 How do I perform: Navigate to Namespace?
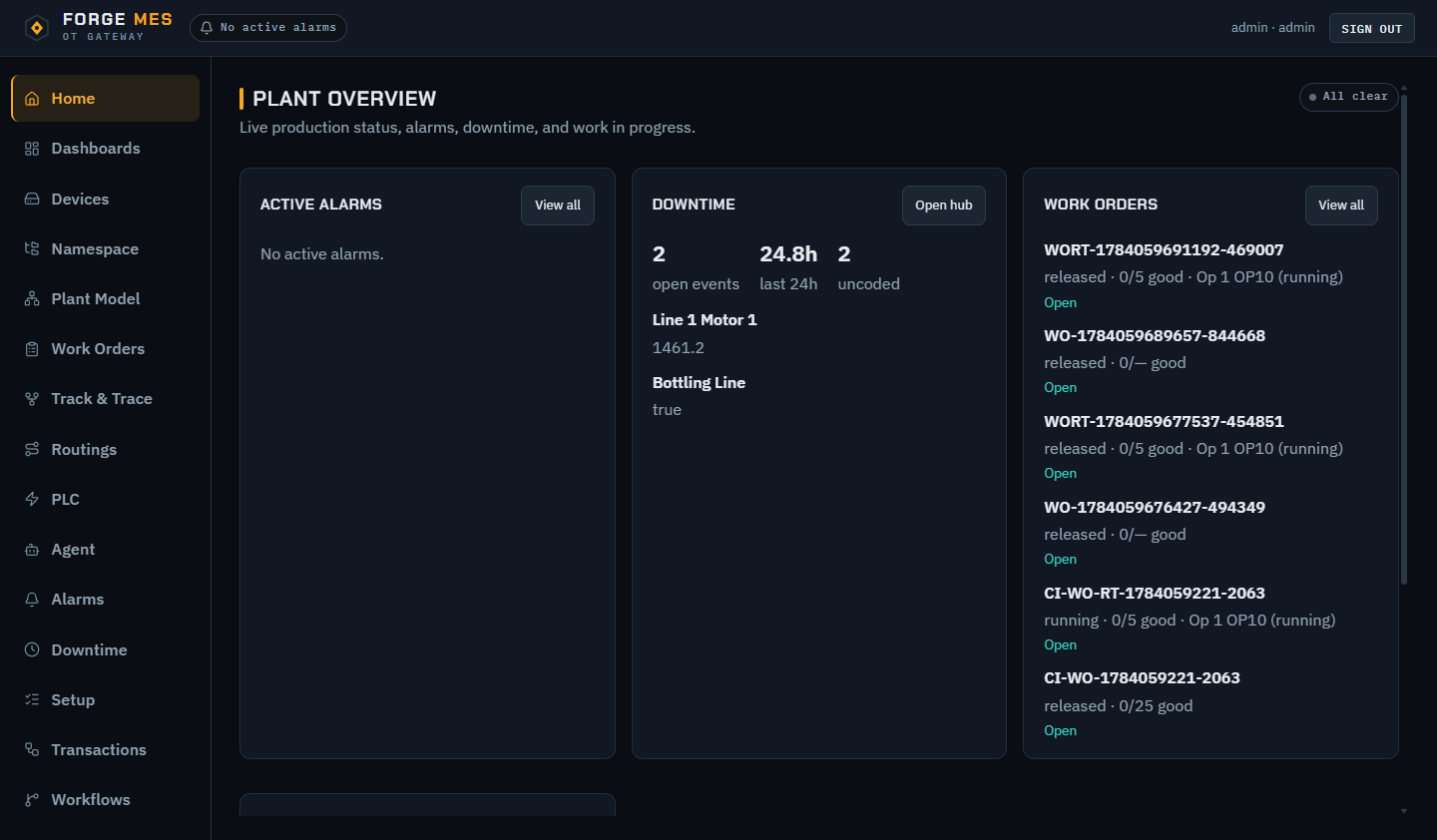[106, 249]
